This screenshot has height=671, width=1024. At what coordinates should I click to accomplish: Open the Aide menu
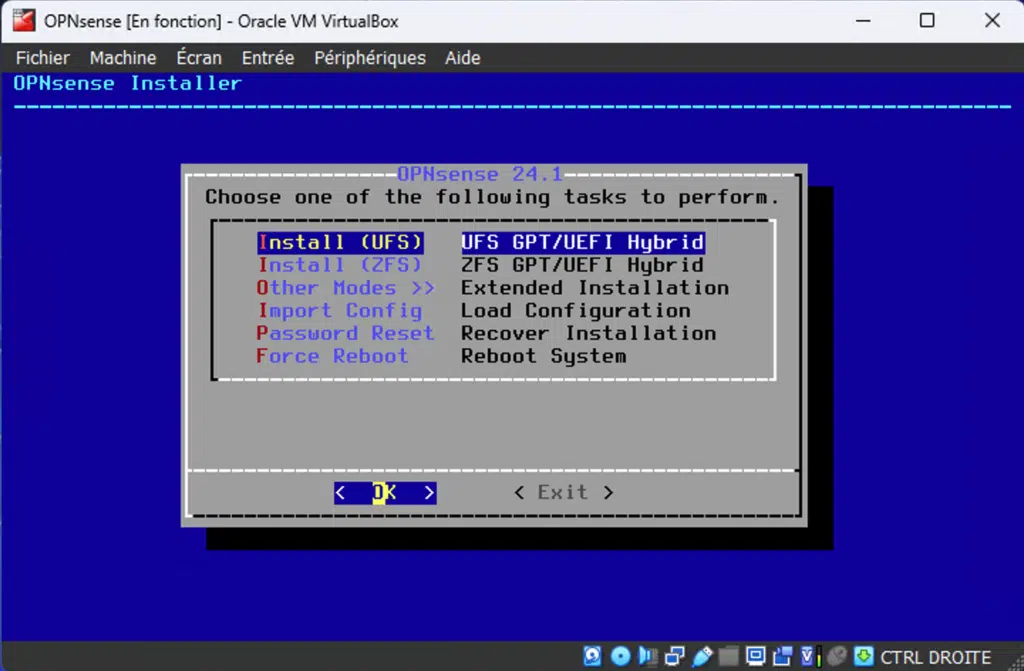(x=462, y=58)
